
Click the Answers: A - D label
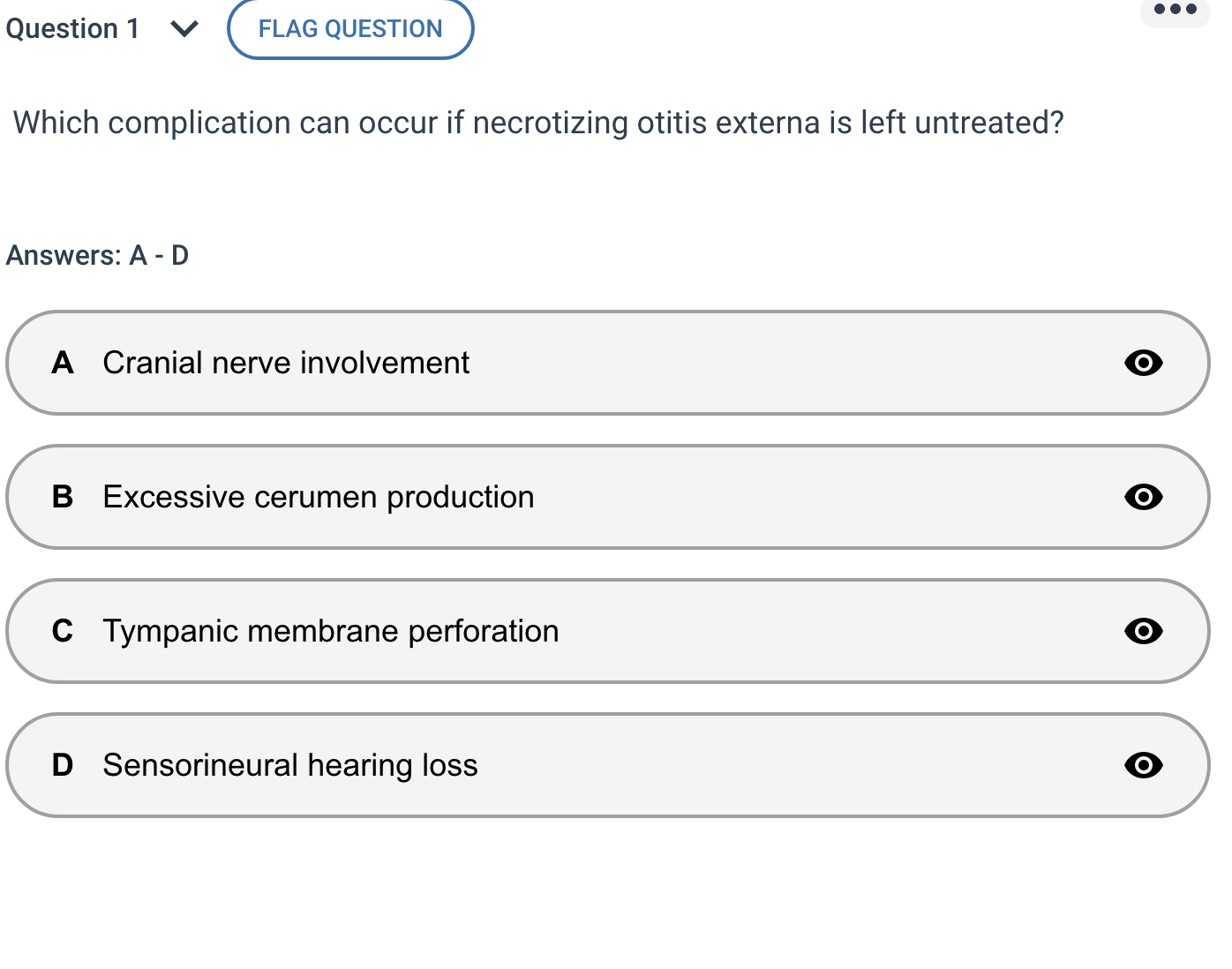tap(97, 255)
